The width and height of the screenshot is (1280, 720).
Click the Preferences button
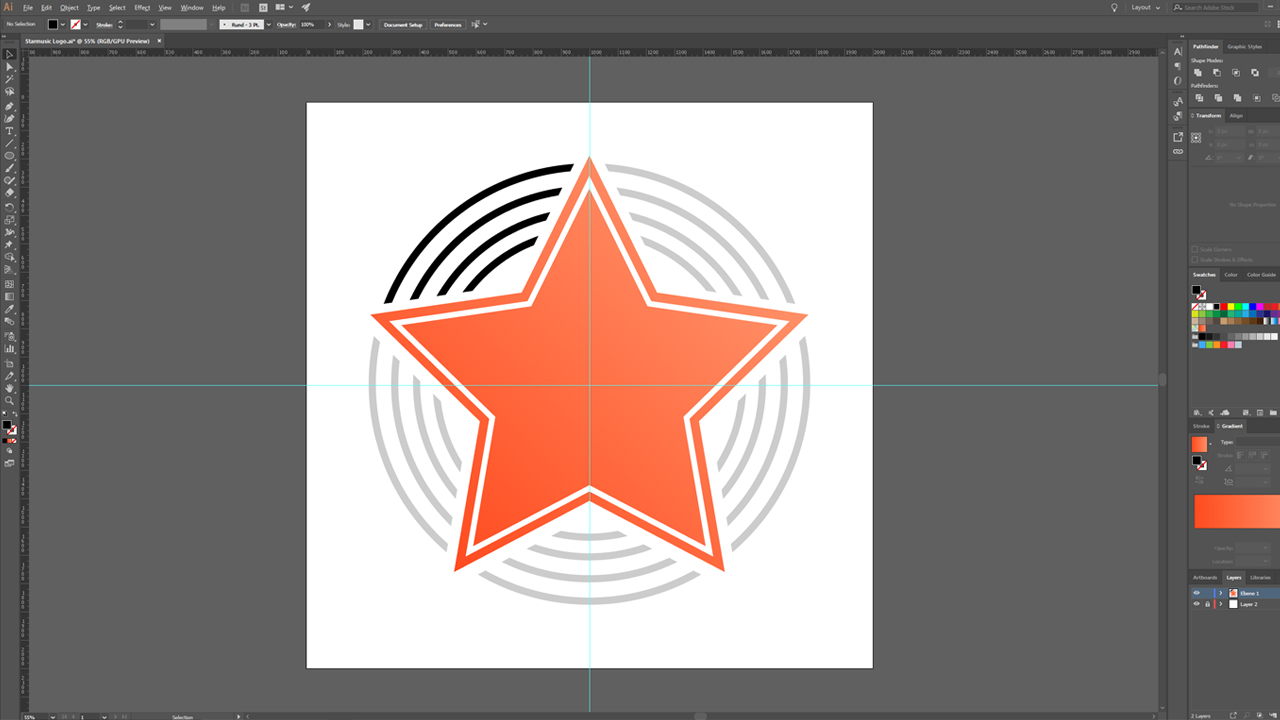(x=448, y=24)
